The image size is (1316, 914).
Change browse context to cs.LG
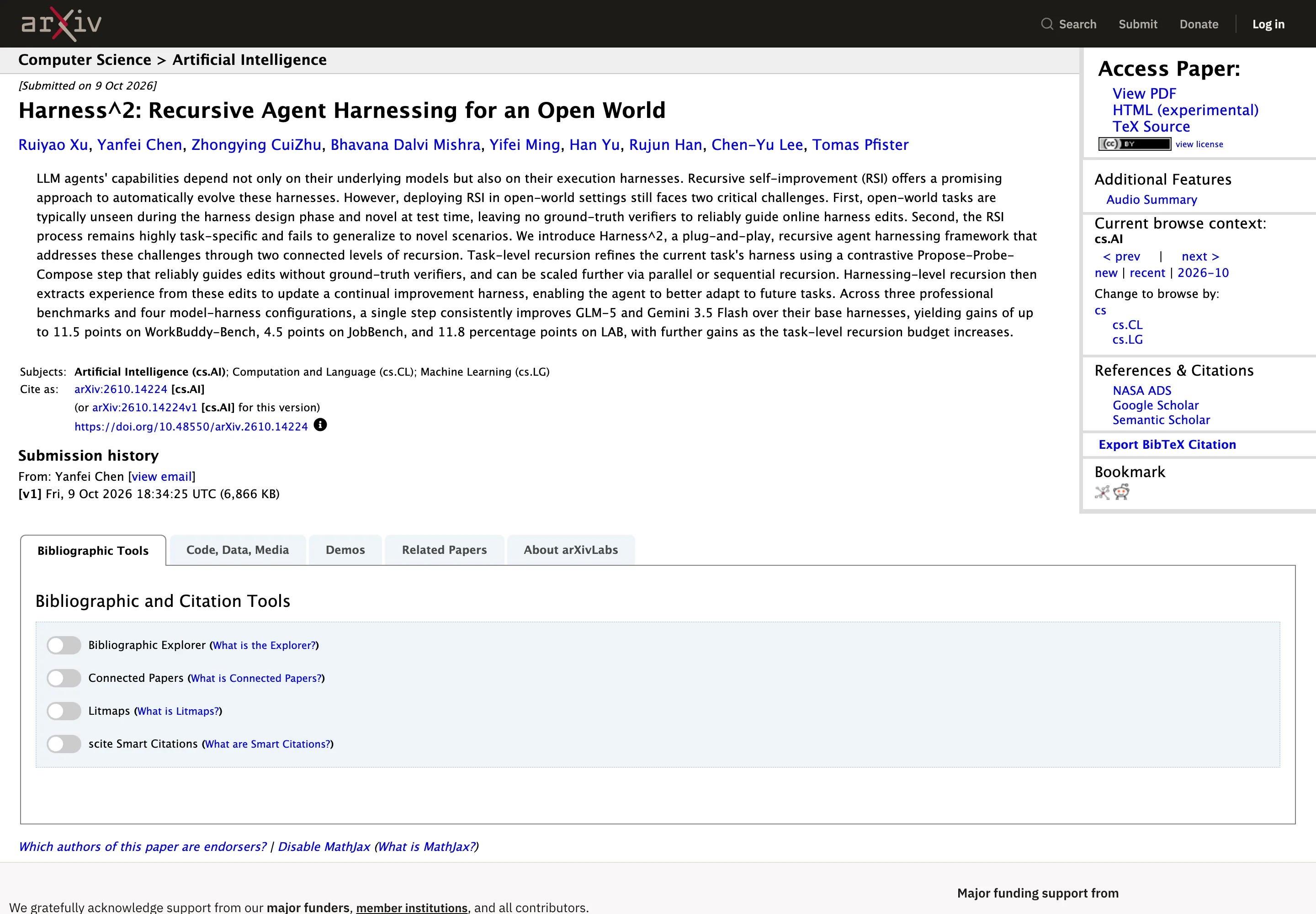pos(1128,340)
